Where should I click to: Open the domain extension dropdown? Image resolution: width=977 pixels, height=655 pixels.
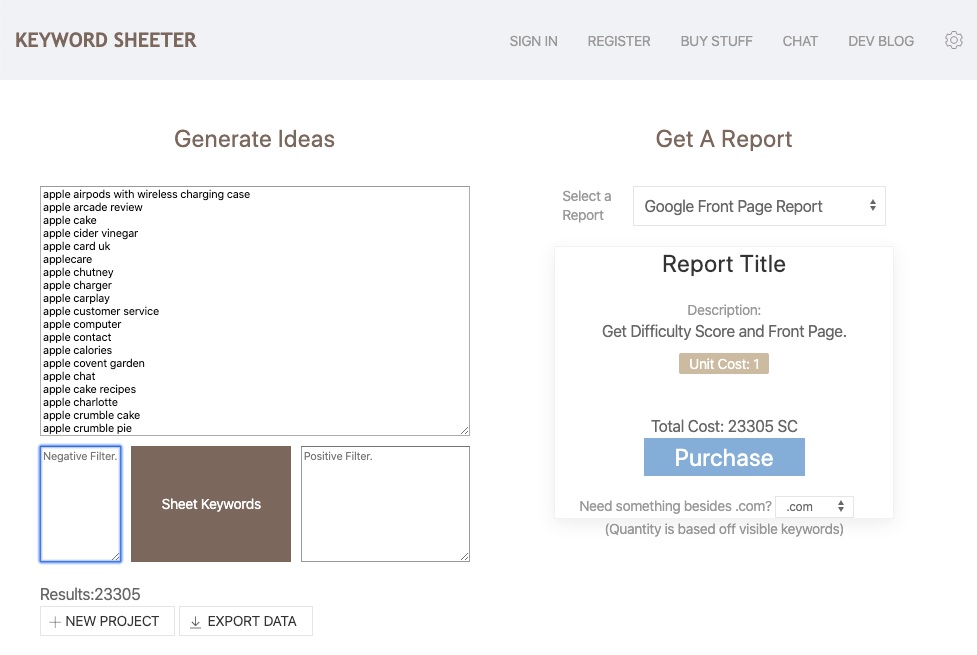[815, 506]
